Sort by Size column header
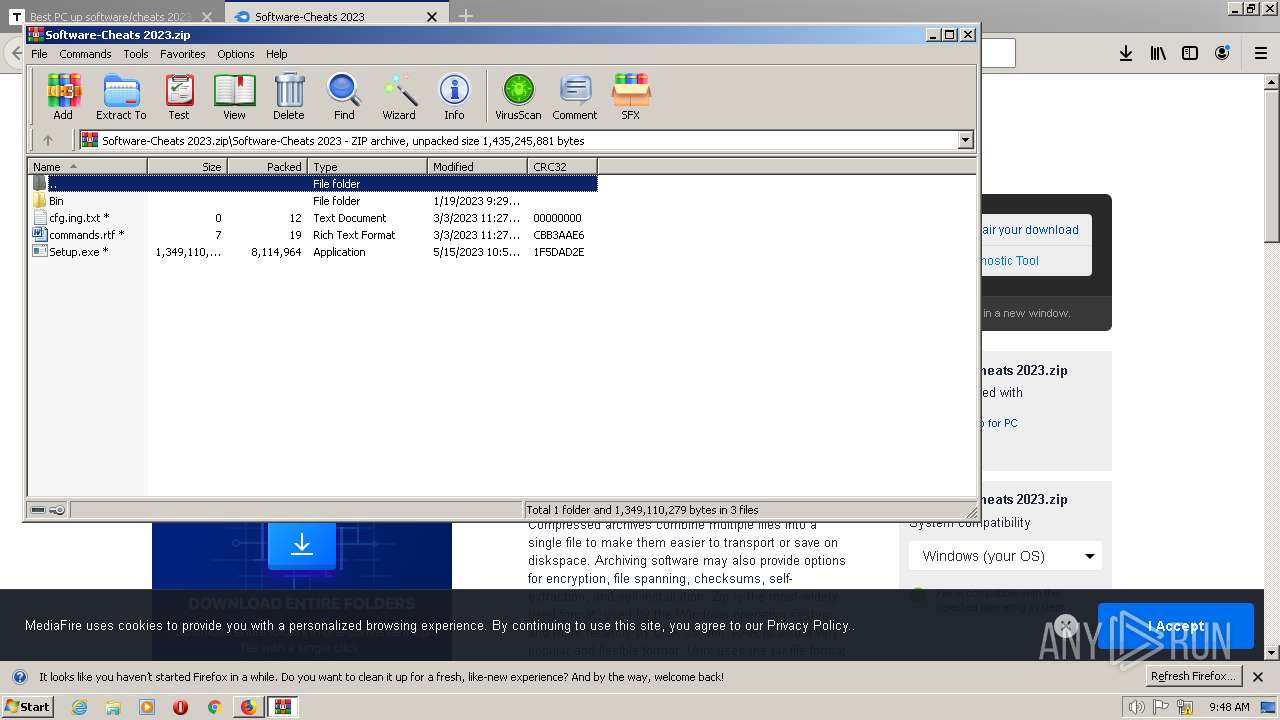Image resolution: width=1280 pixels, height=720 pixels. (188, 167)
